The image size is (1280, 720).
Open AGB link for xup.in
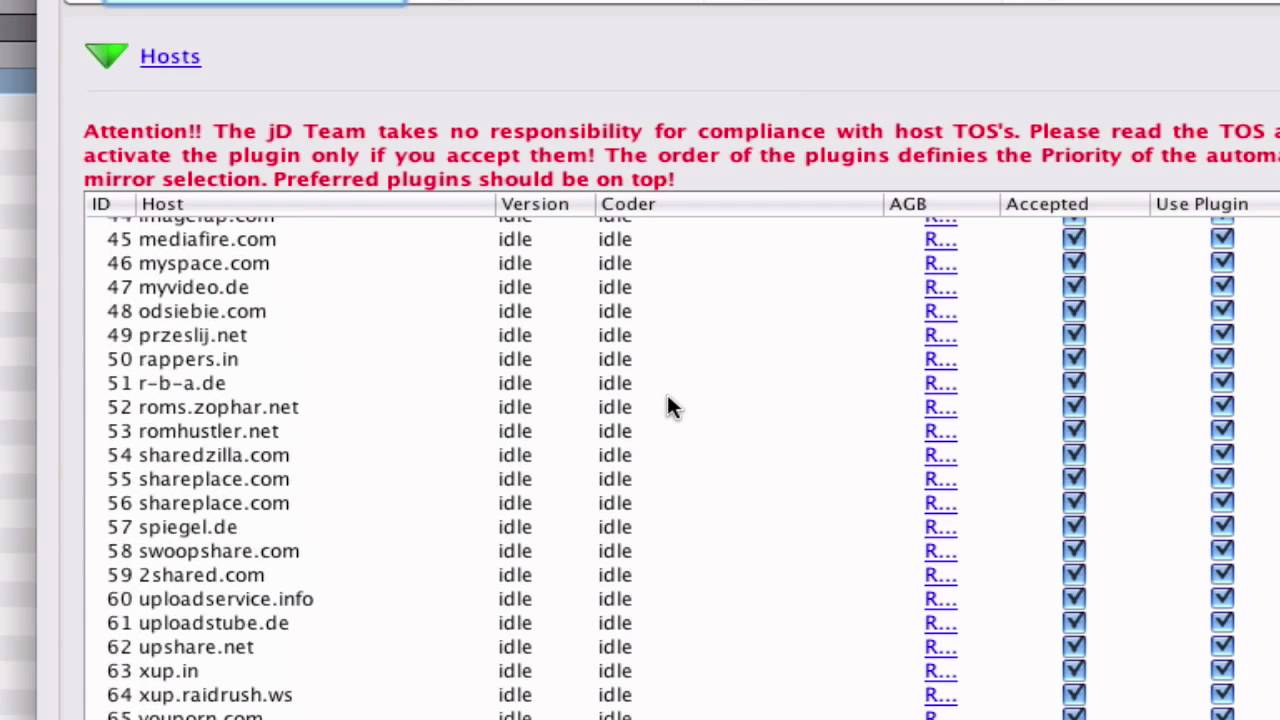tap(940, 671)
